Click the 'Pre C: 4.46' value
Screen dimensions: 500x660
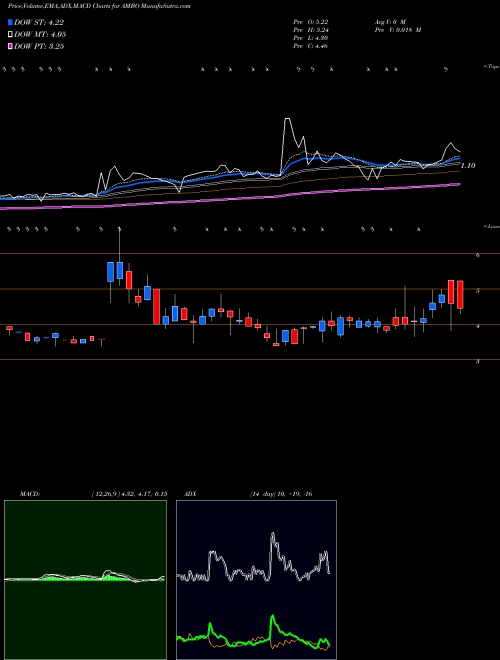tap(311, 46)
